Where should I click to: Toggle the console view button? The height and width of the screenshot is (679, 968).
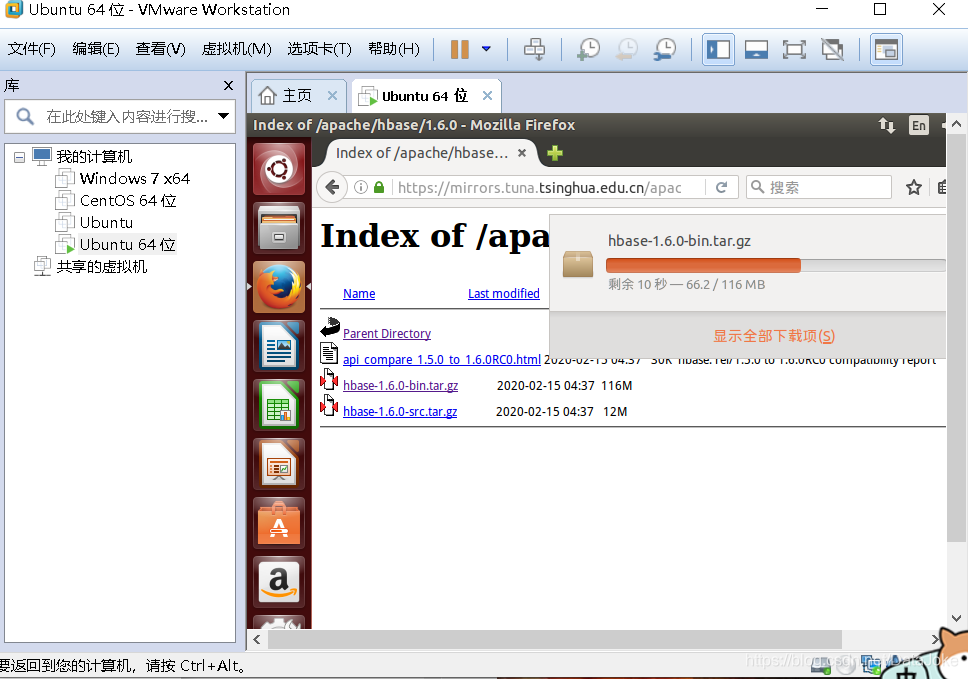[x=886, y=49]
